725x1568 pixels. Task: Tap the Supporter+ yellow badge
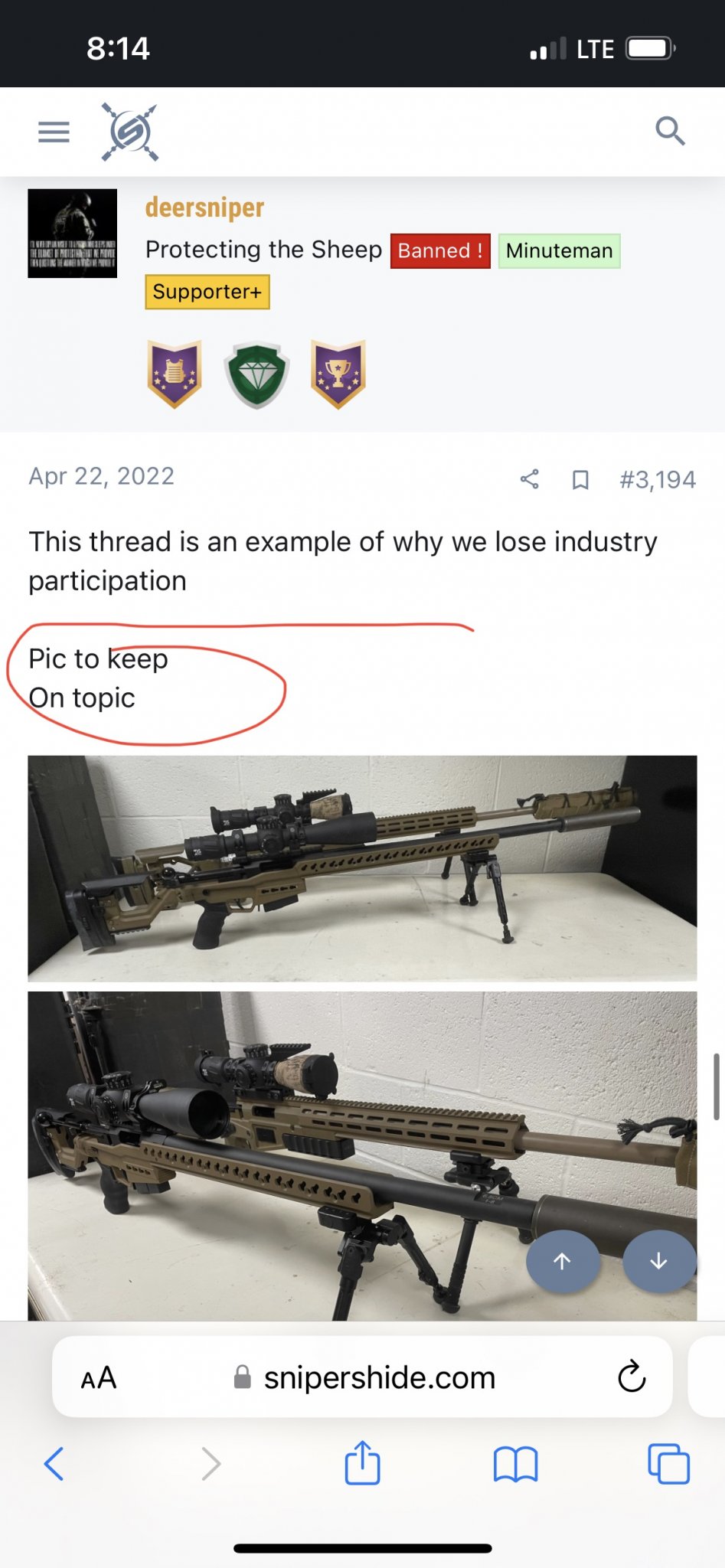tap(207, 292)
